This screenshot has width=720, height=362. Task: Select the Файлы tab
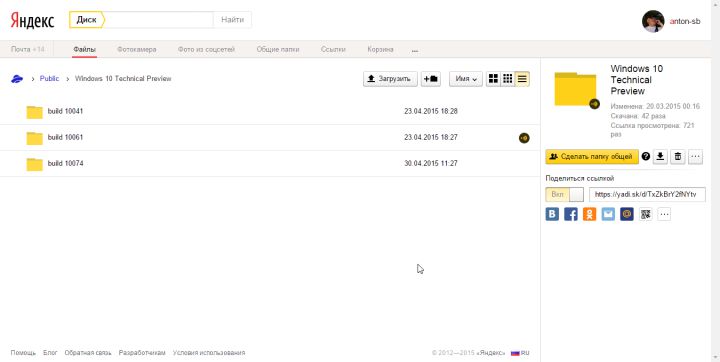[84, 49]
